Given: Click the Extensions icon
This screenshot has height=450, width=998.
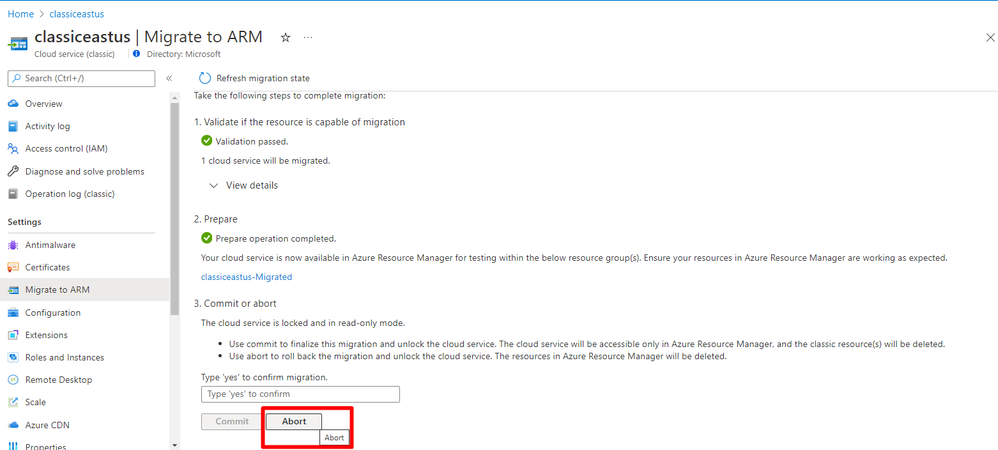Looking at the screenshot, I should 13,335.
